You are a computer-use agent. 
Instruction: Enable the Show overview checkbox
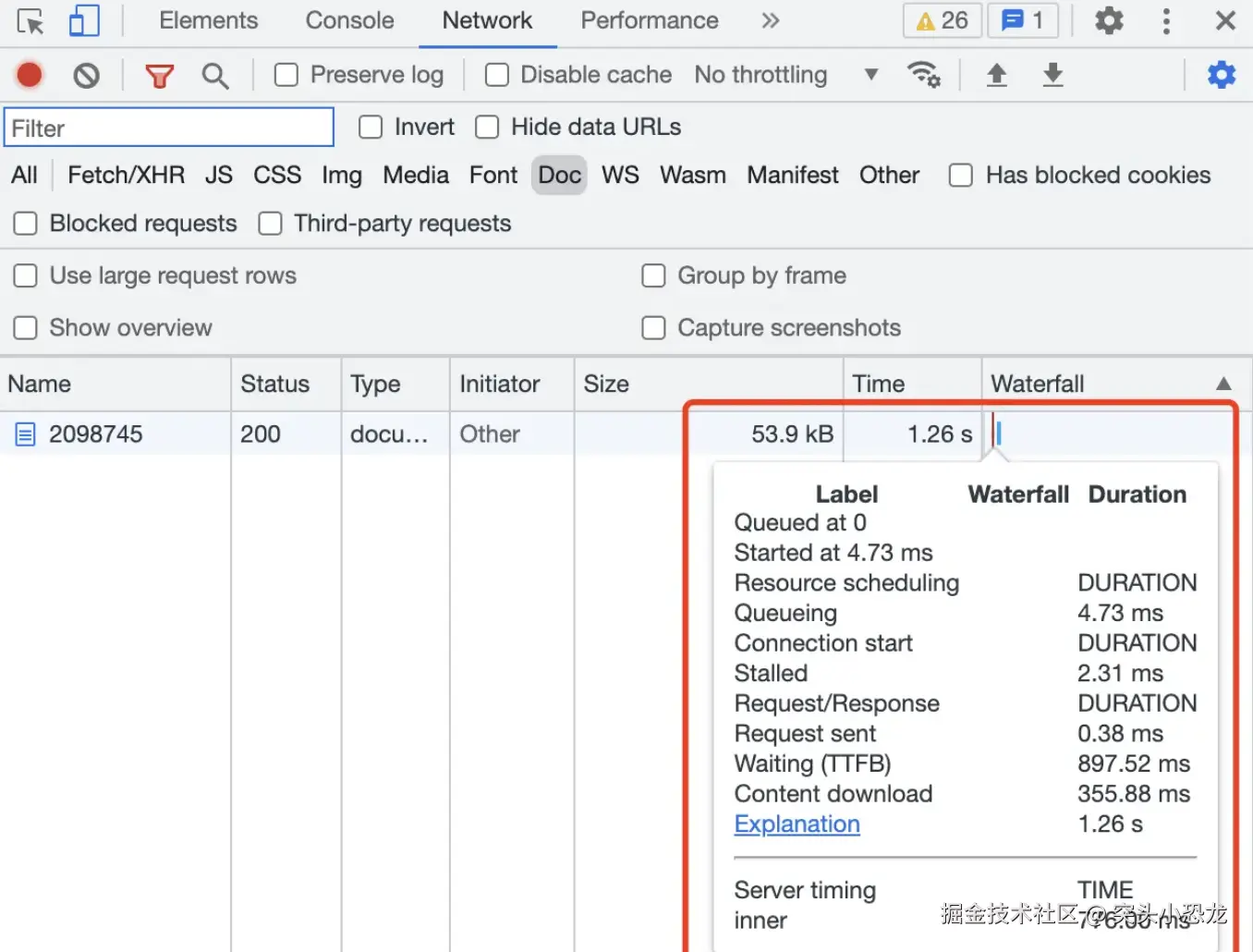coord(26,327)
